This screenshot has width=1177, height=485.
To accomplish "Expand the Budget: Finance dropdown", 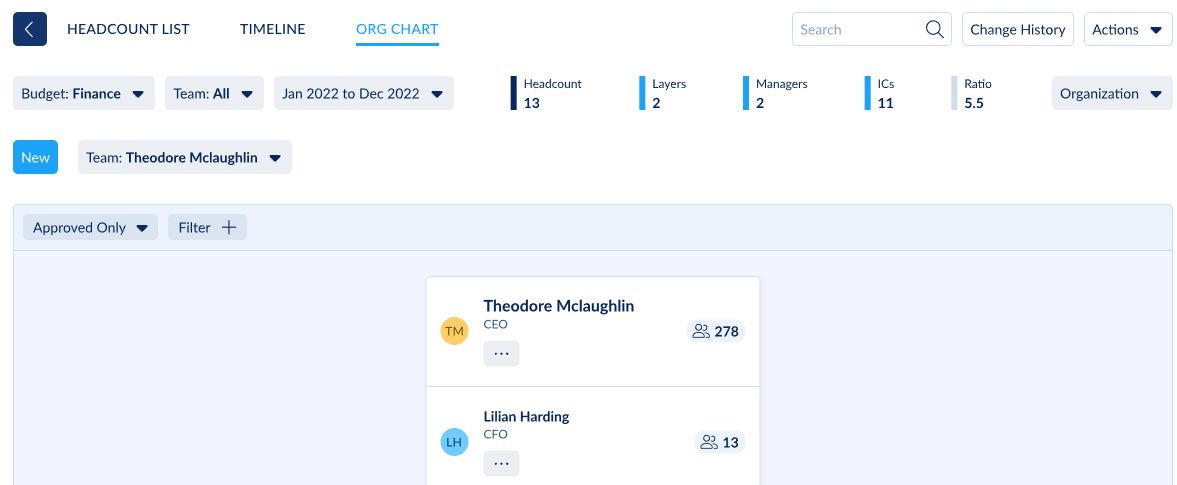I will (84, 94).
